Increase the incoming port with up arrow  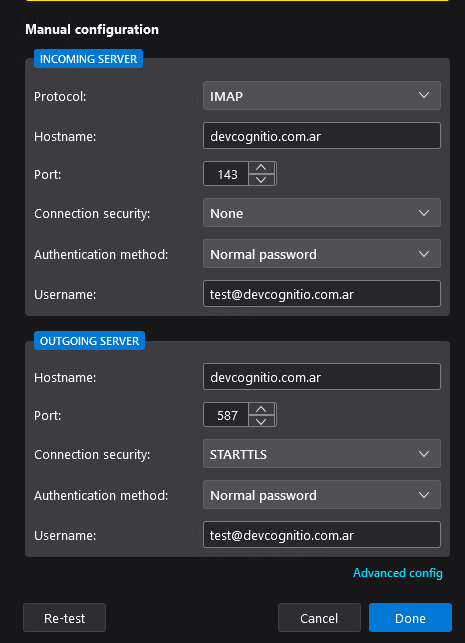tap(261, 168)
